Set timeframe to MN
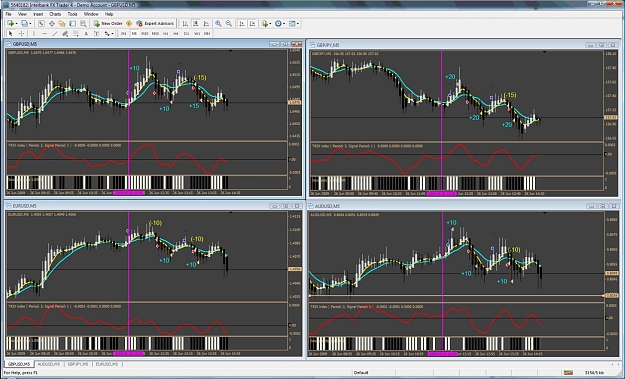This screenshot has width=625, height=379. (207, 33)
